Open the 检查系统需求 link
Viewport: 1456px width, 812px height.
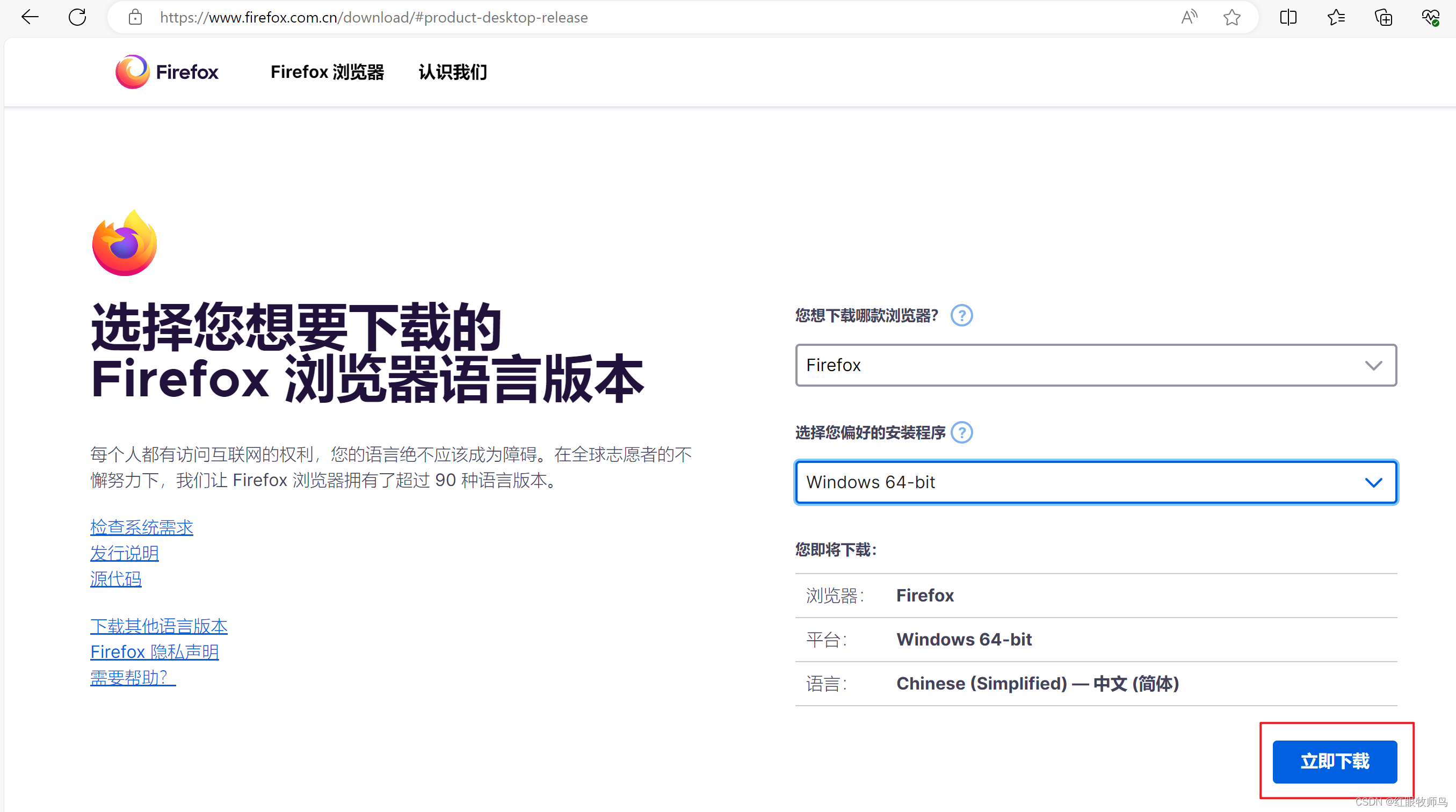[x=141, y=527]
